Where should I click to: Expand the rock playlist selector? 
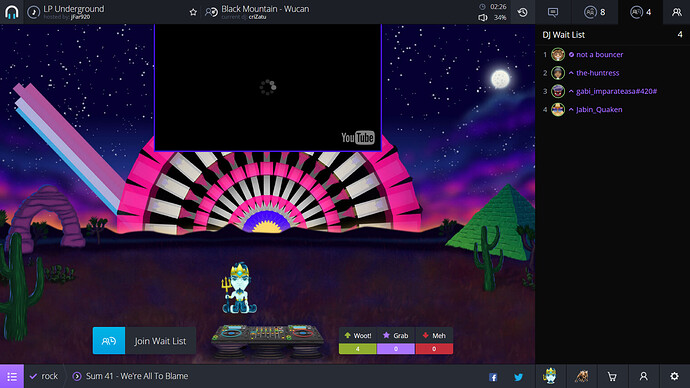pos(44,376)
